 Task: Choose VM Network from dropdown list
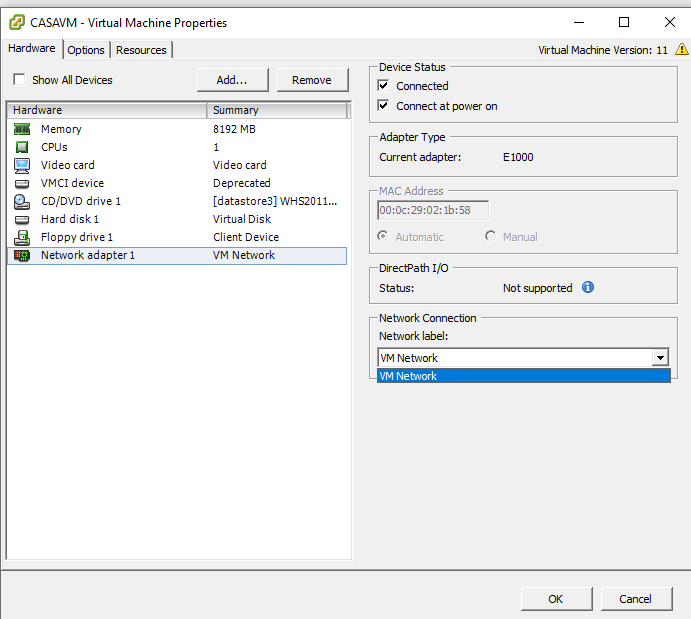(524, 376)
